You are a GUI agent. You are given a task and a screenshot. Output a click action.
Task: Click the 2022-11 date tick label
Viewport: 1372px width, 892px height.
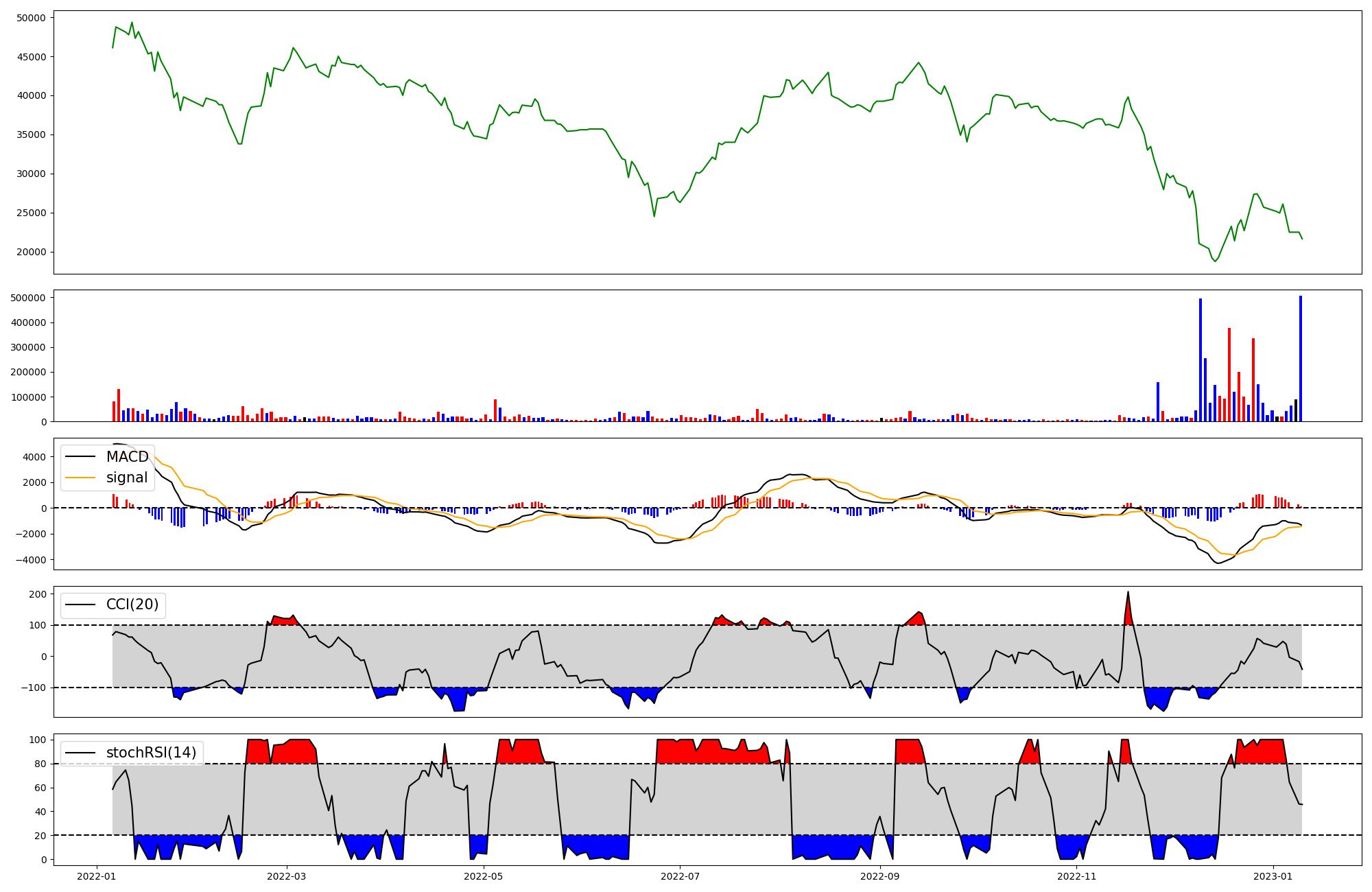pos(1077,876)
